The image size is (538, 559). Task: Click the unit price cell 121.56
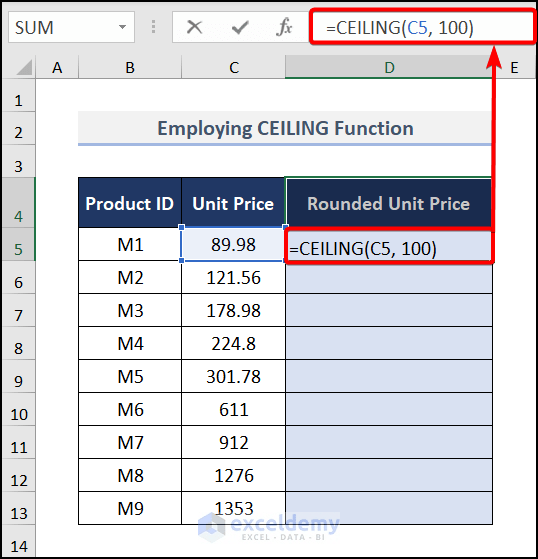234,277
